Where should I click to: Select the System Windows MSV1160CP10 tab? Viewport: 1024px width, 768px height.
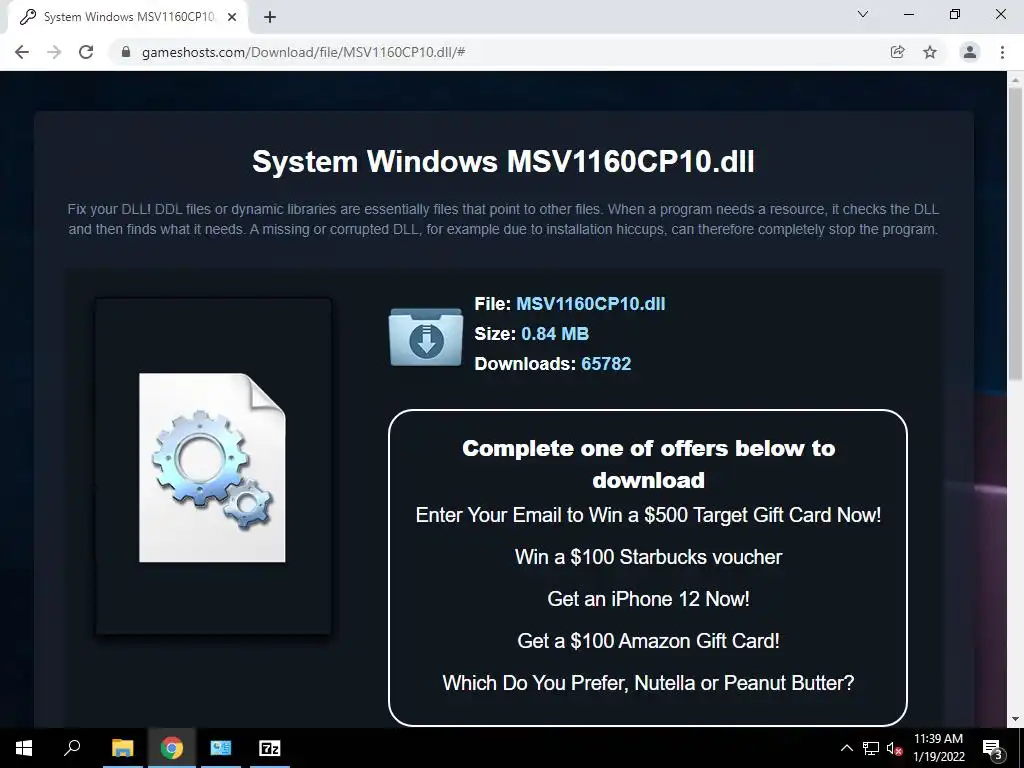pyautogui.click(x=127, y=17)
